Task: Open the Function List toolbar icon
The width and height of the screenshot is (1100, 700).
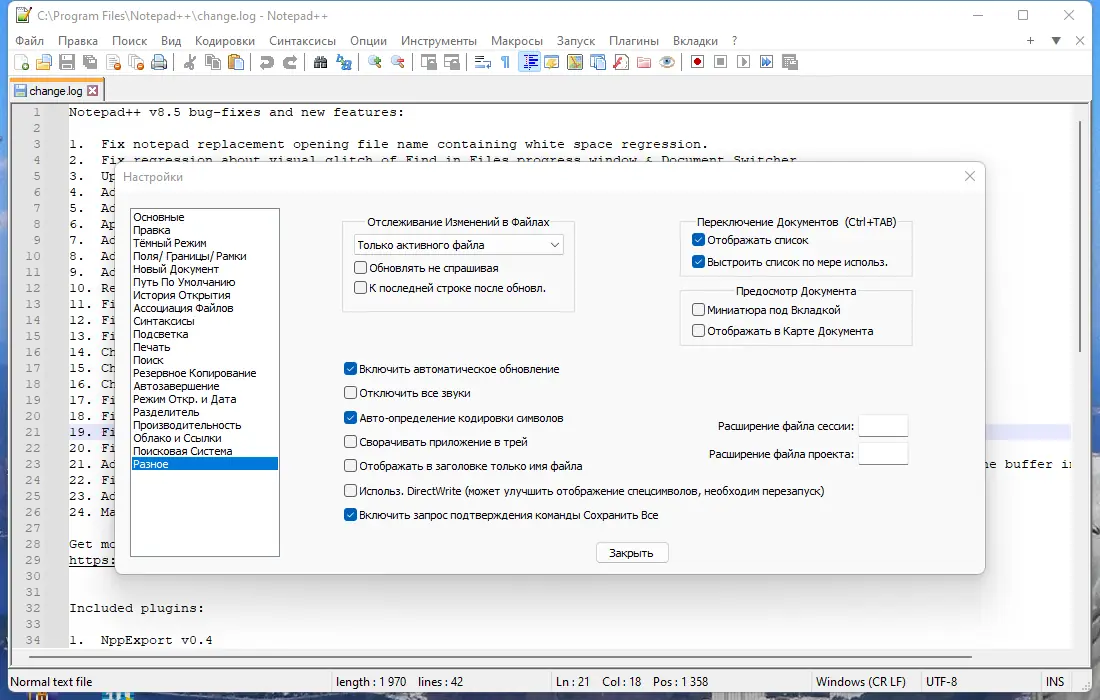Action: point(621,62)
